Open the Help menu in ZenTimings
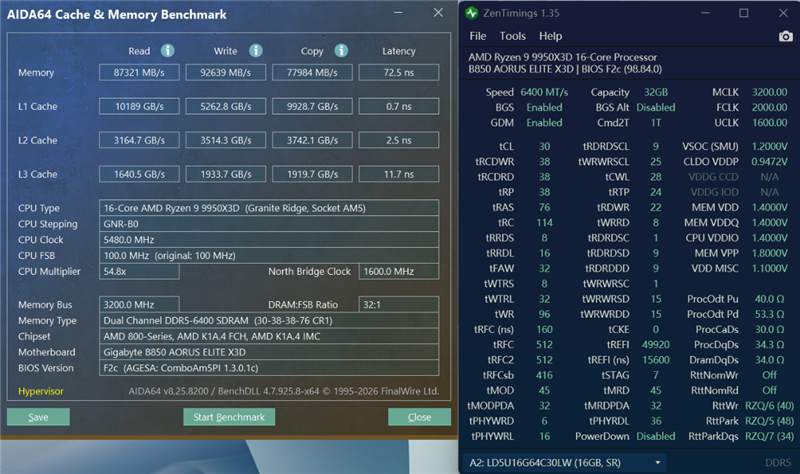This screenshot has height=474, width=800. (x=551, y=36)
